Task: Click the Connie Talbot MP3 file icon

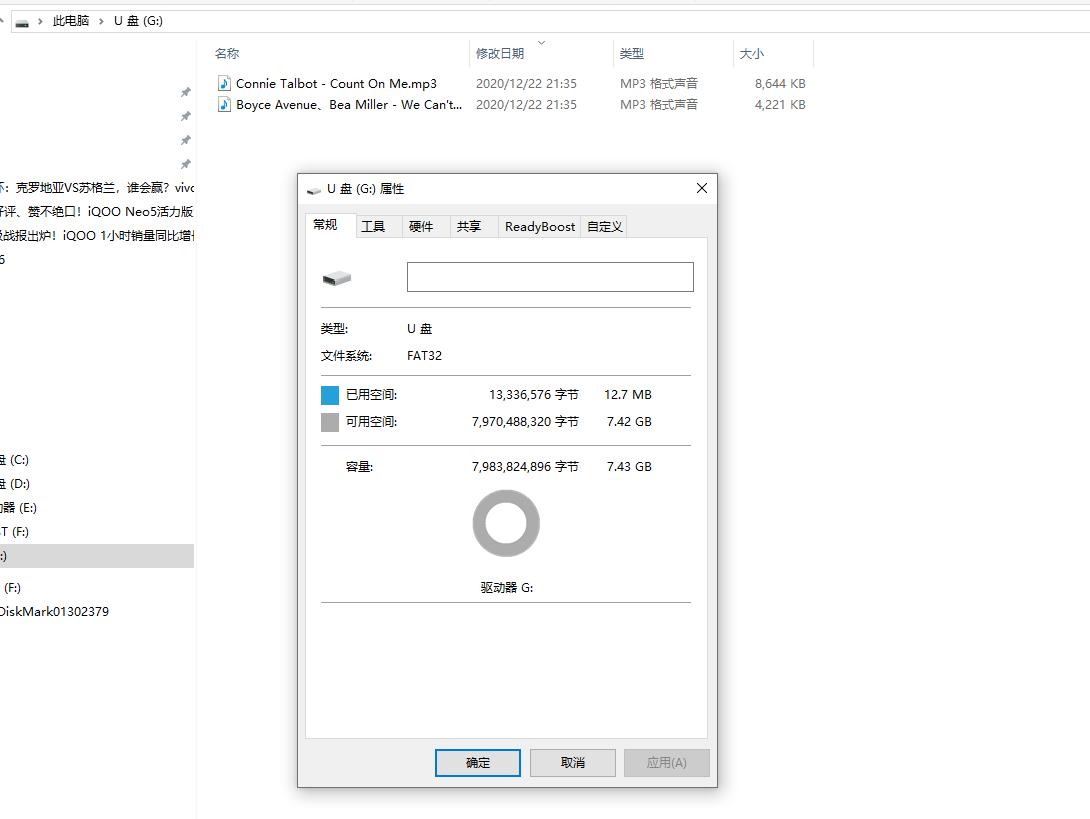Action: tap(224, 83)
